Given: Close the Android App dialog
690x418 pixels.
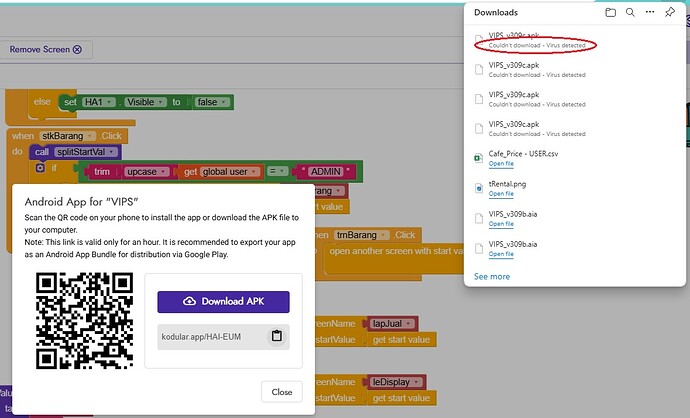Looking at the screenshot, I should (x=282, y=392).
